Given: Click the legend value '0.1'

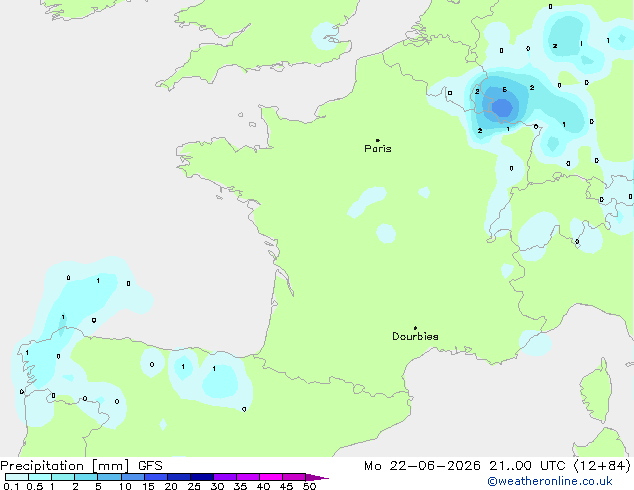Looking at the screenshot, I should [x=11, y=486].
